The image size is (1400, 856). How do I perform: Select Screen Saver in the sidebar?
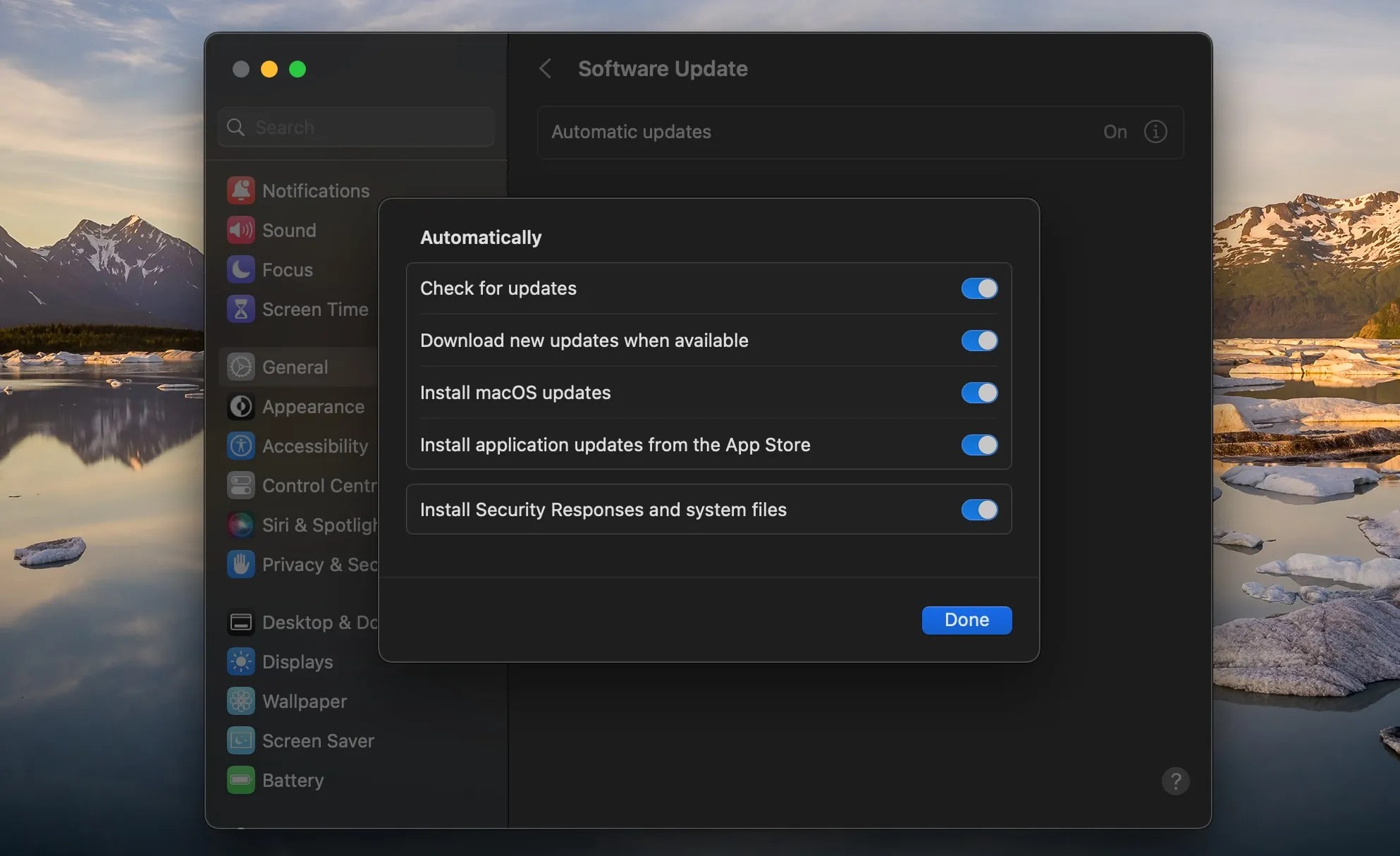point(318,740)
